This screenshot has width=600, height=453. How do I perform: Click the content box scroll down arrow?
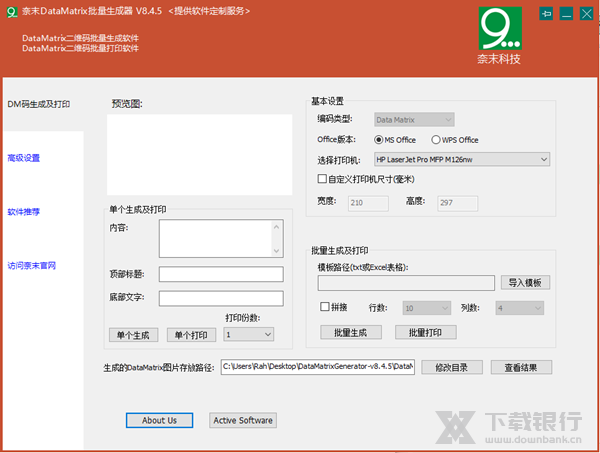tap(277, 251)
